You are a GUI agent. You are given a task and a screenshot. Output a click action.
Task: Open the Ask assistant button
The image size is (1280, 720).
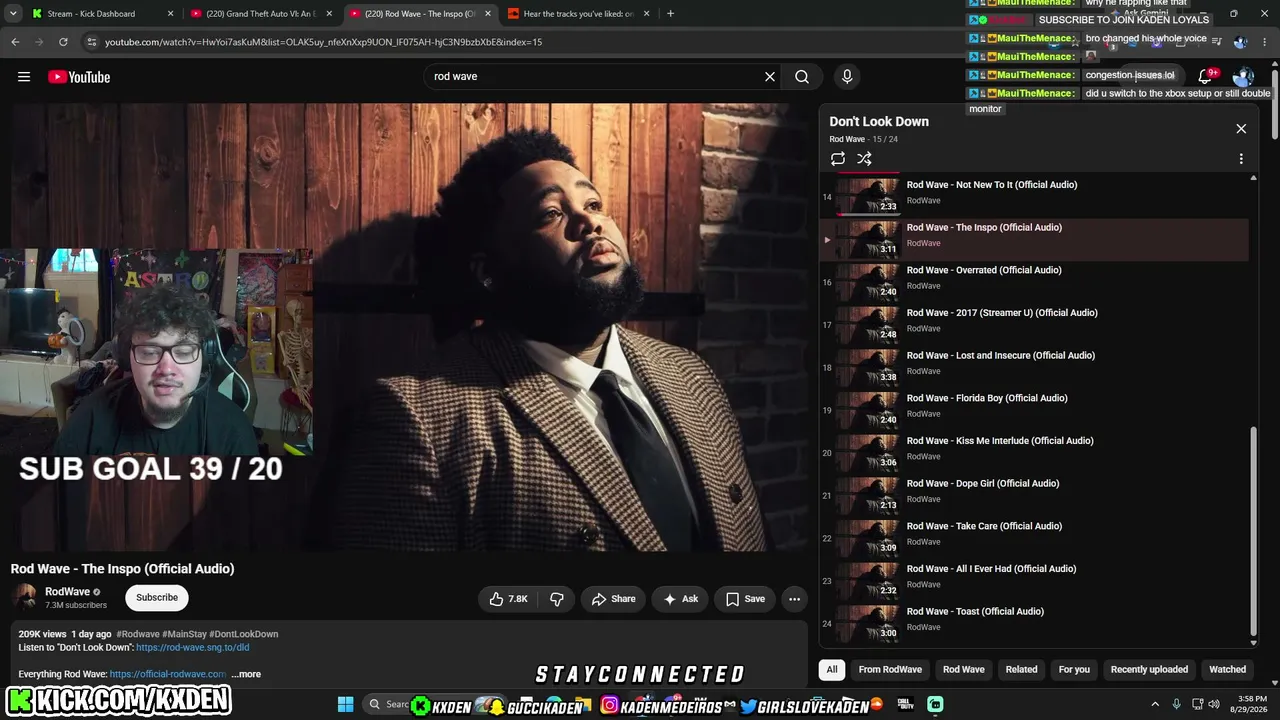click(680, 599)
